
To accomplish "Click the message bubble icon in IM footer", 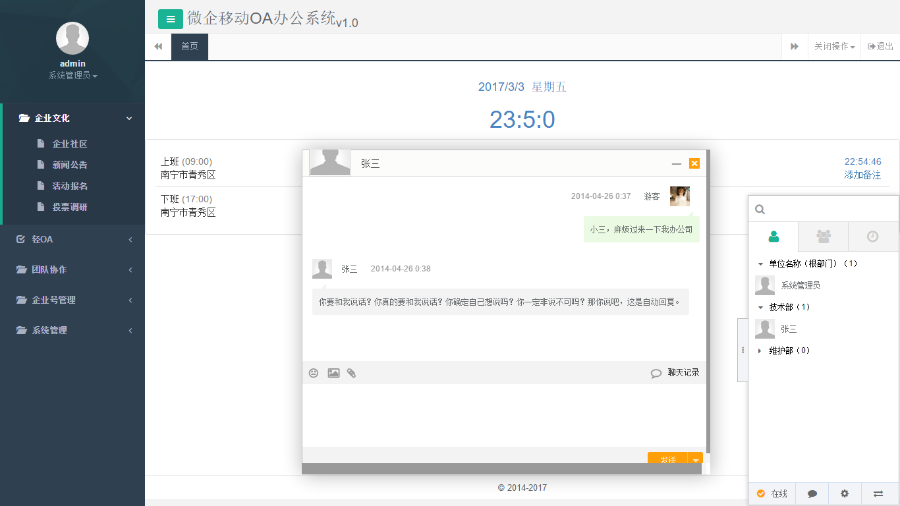I will coord(812,493).
